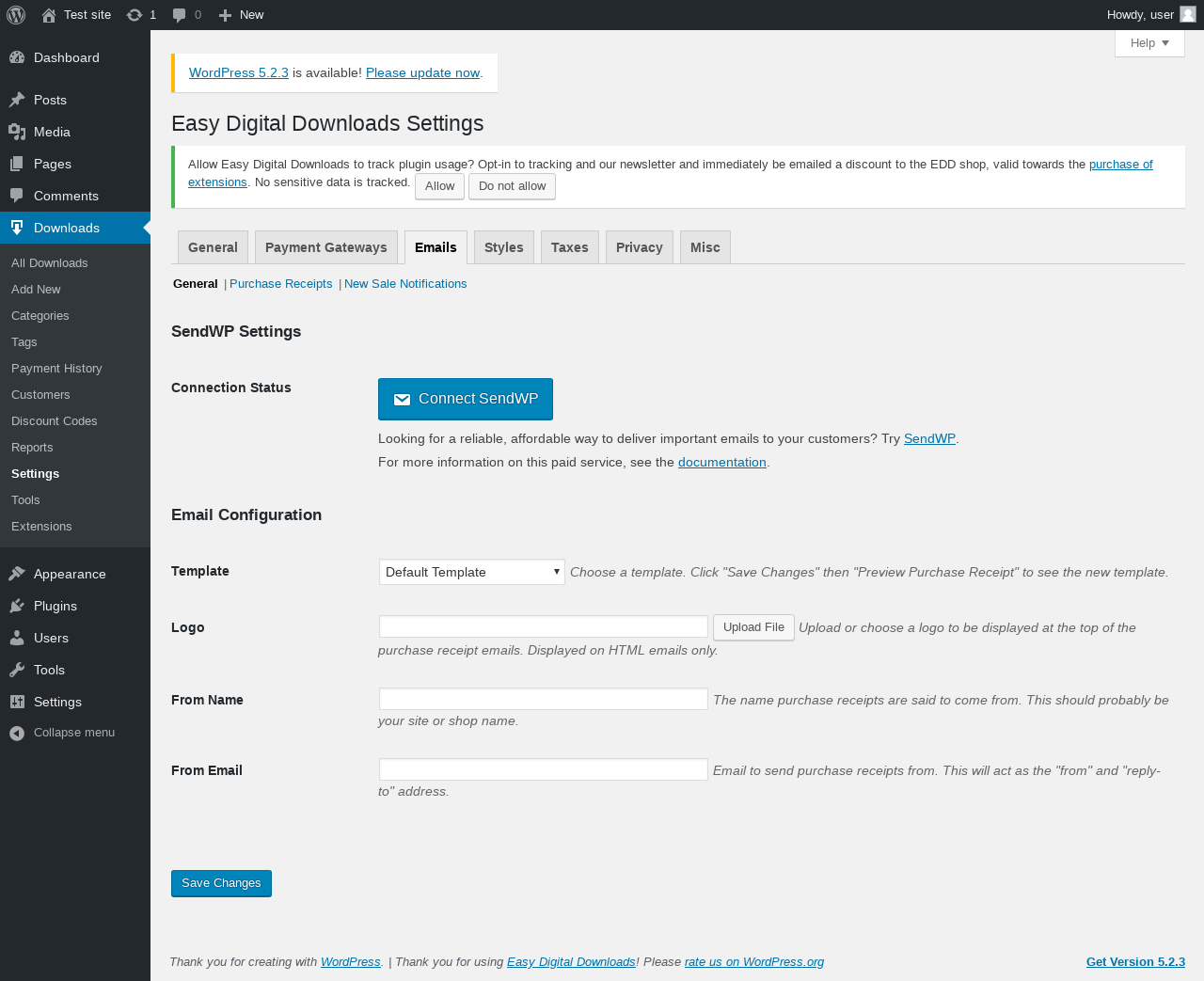Viewport: 1204px width, 981px height.
Task: Open Payment History submenu item
Action: coord(75,369)
